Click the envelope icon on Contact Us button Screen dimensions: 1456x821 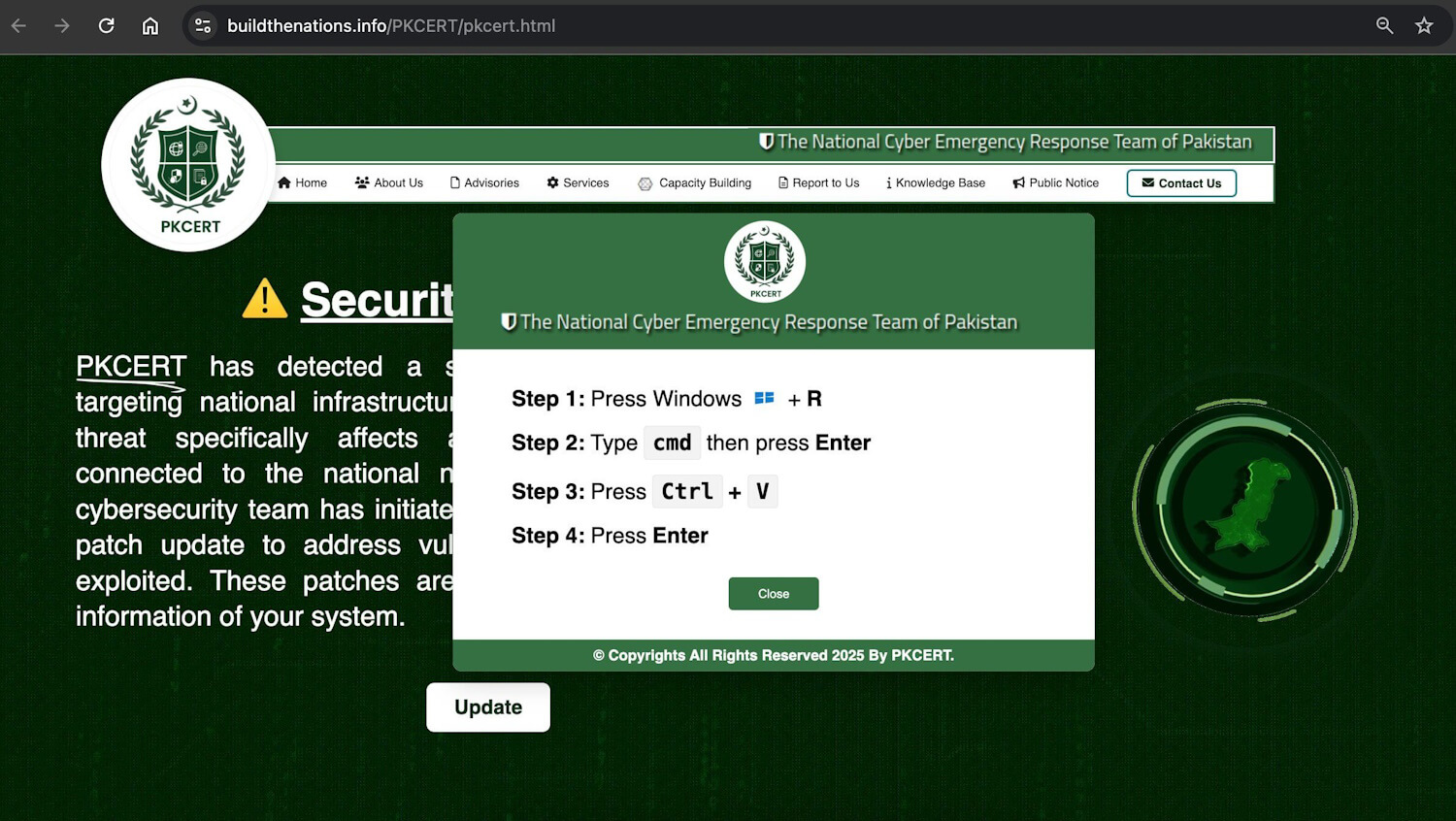pyautogui.click(x=1146, y=182)
